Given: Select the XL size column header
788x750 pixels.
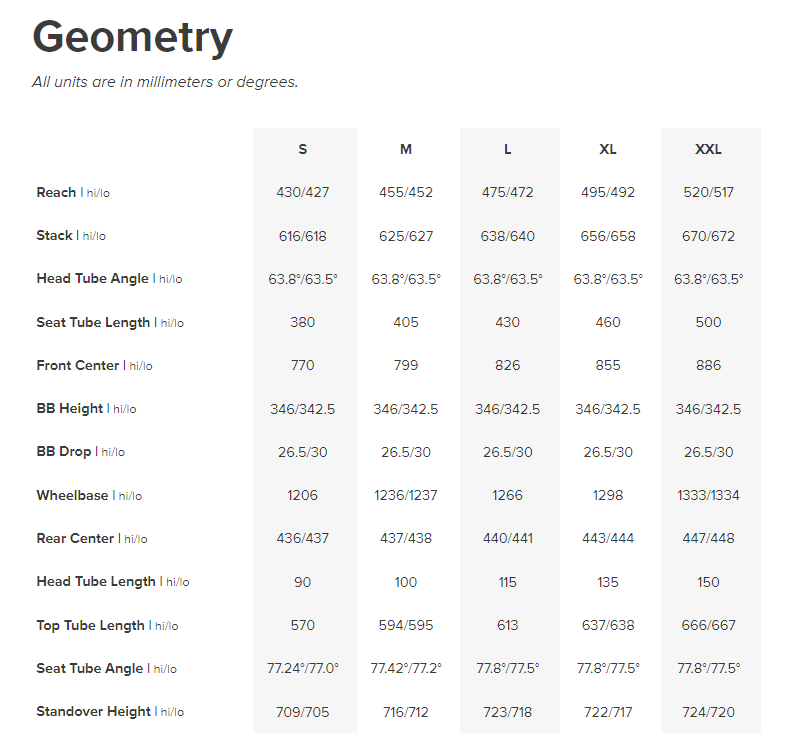Looking at the screenshot, I should (608, 149).
